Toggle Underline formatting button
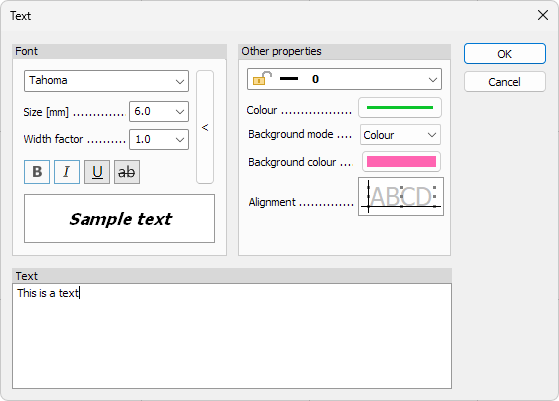Image resolution: width=559 pixels, height=401 pixels. [x=97, y=172]
